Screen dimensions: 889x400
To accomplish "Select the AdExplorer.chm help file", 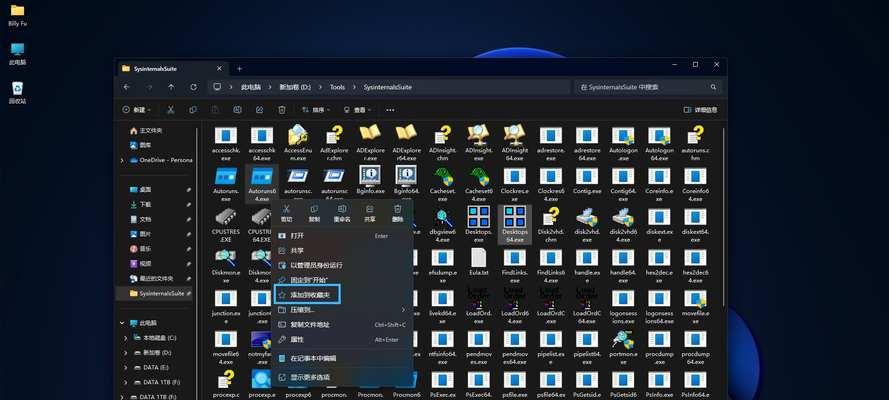I will coord(334,135).
